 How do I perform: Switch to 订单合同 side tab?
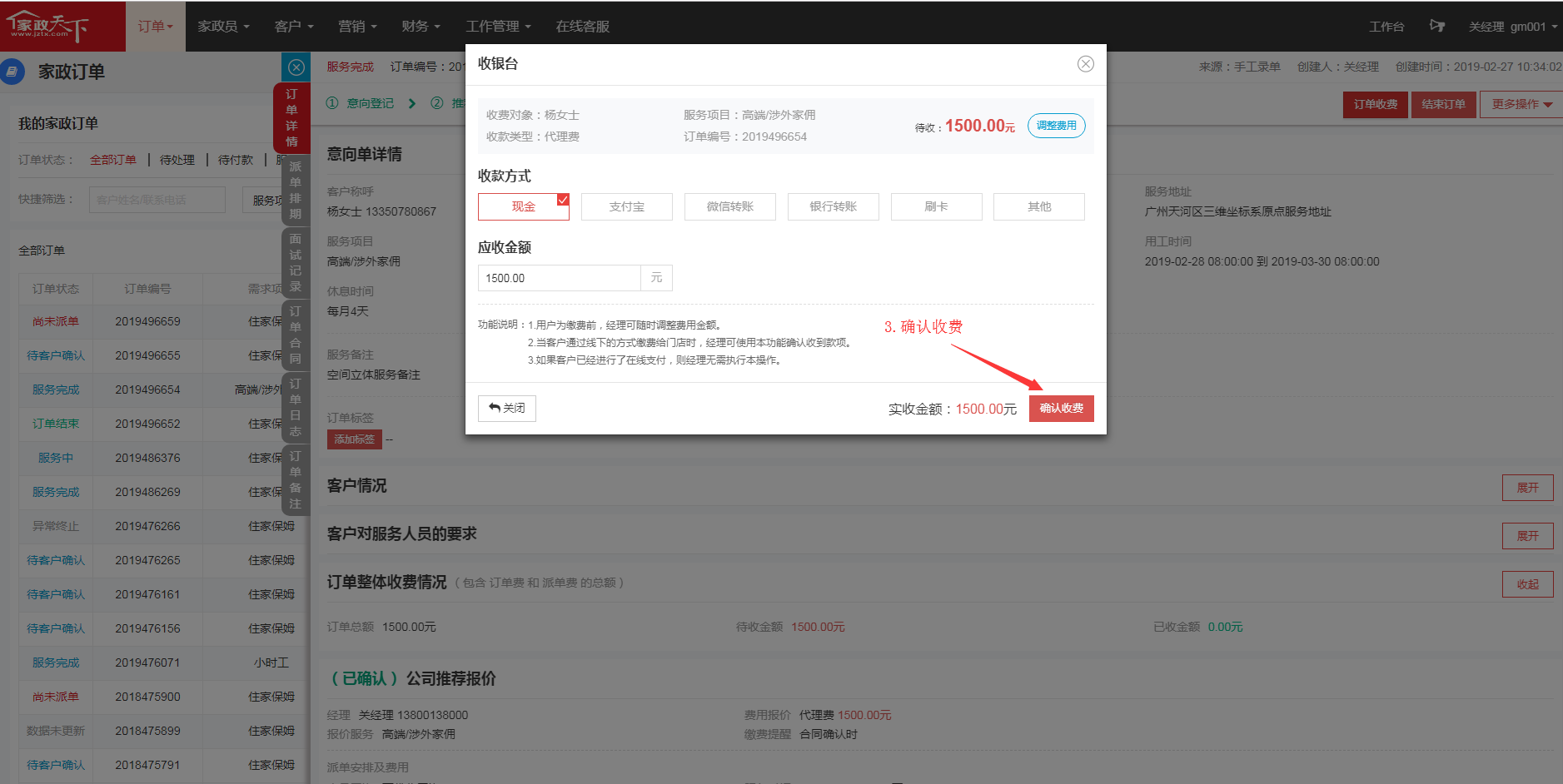[x=295, y=335]
